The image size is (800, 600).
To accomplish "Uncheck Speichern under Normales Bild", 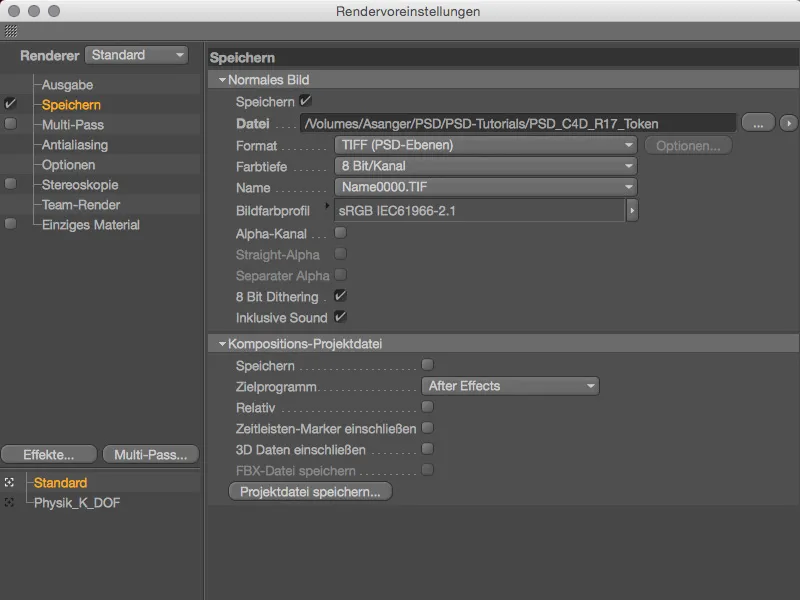I will point(305,101).
